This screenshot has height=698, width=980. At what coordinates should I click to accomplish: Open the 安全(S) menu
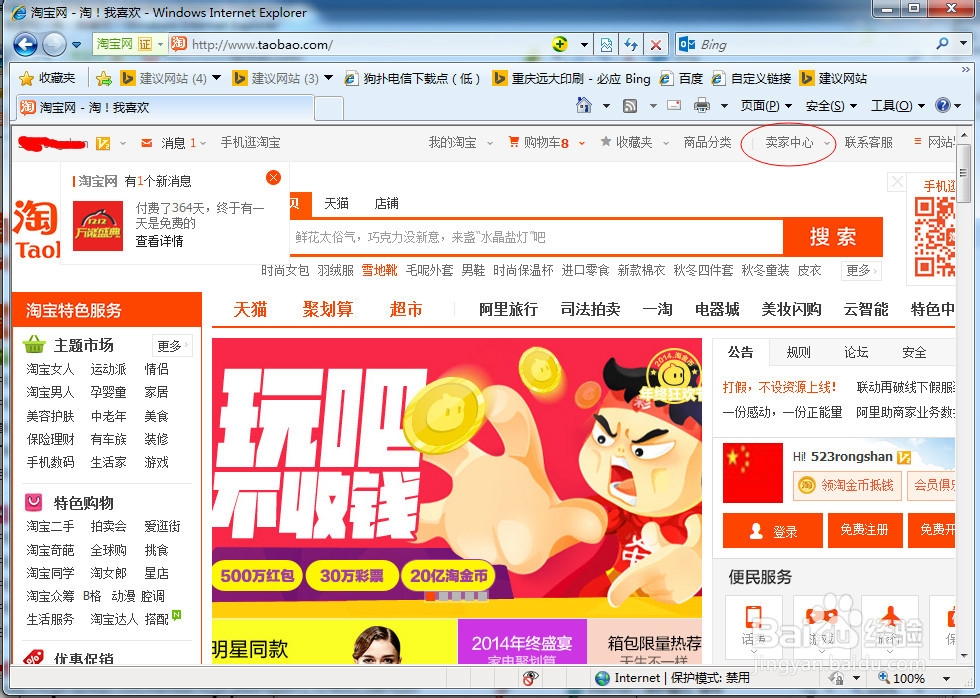tap(831, 106)
